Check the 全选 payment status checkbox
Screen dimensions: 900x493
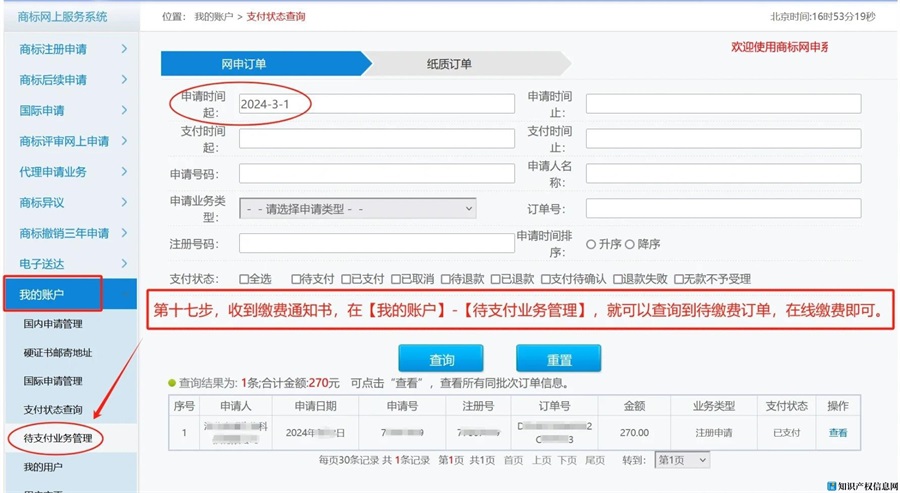pyautogui.click(x=244, y=279)
